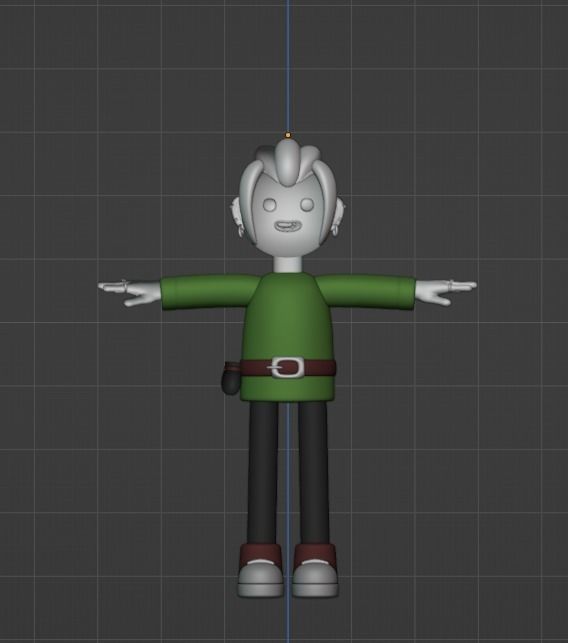This screenshot has width=568, height=643.
Task: Select the hand on the screen's left side
Action: (130, 293)
